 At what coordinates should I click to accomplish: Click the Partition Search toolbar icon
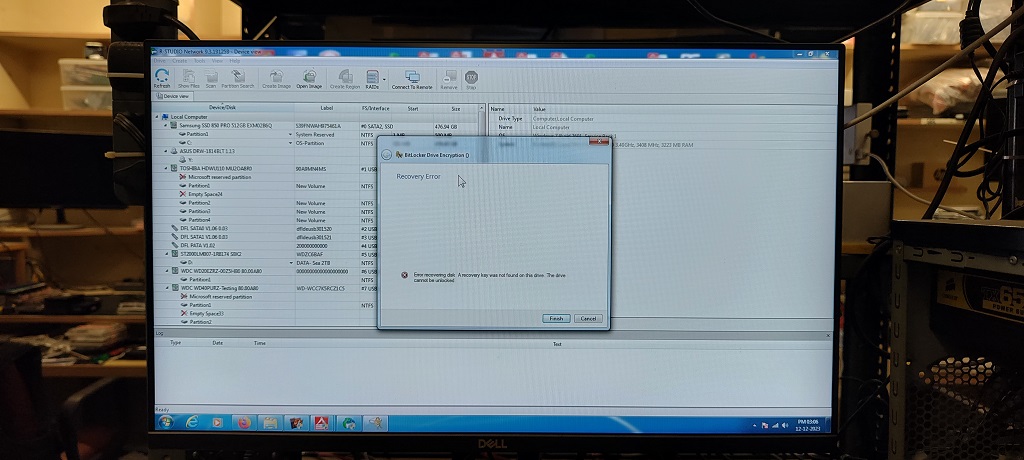238,78
